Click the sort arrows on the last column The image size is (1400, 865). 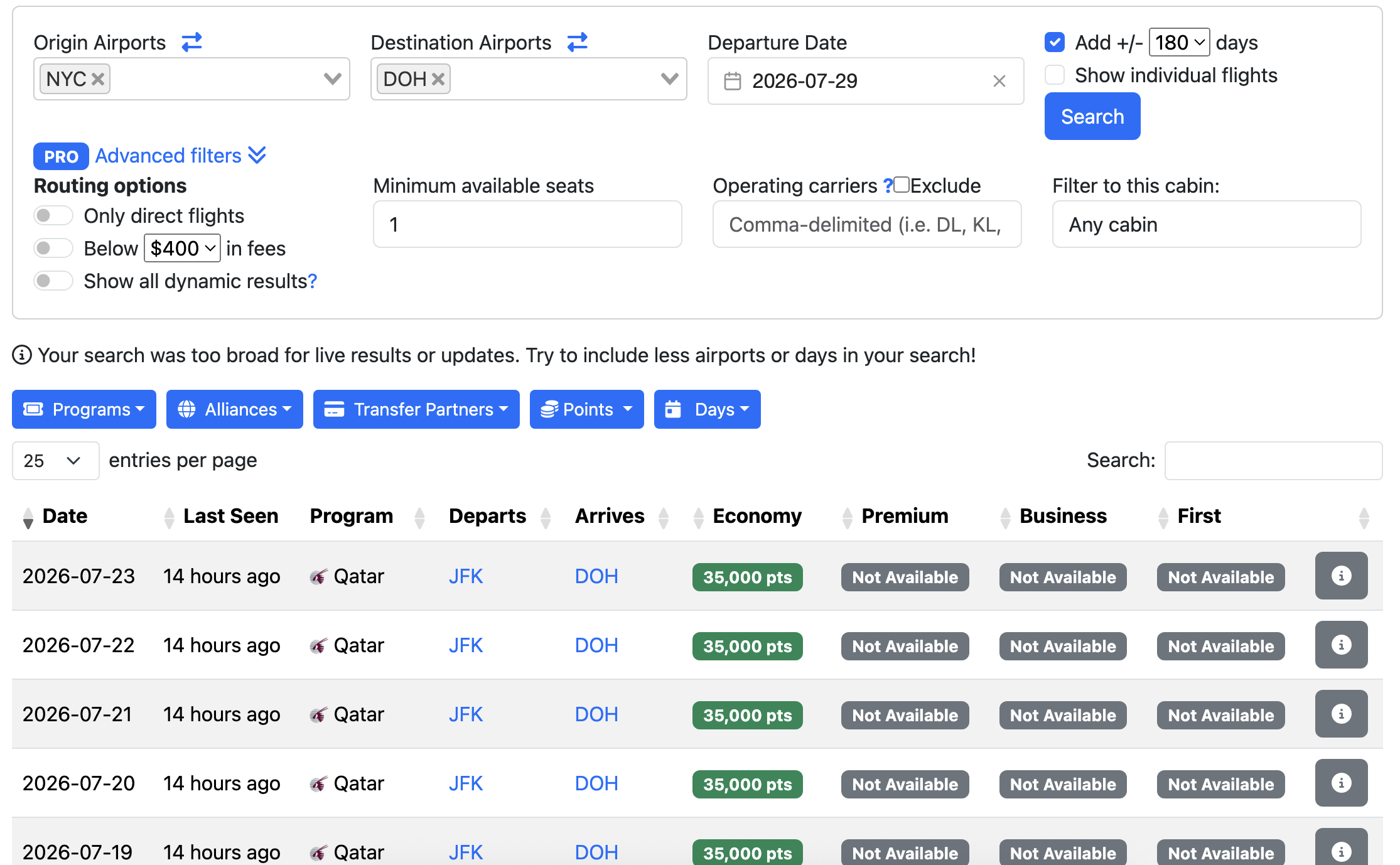(1364, 518)
